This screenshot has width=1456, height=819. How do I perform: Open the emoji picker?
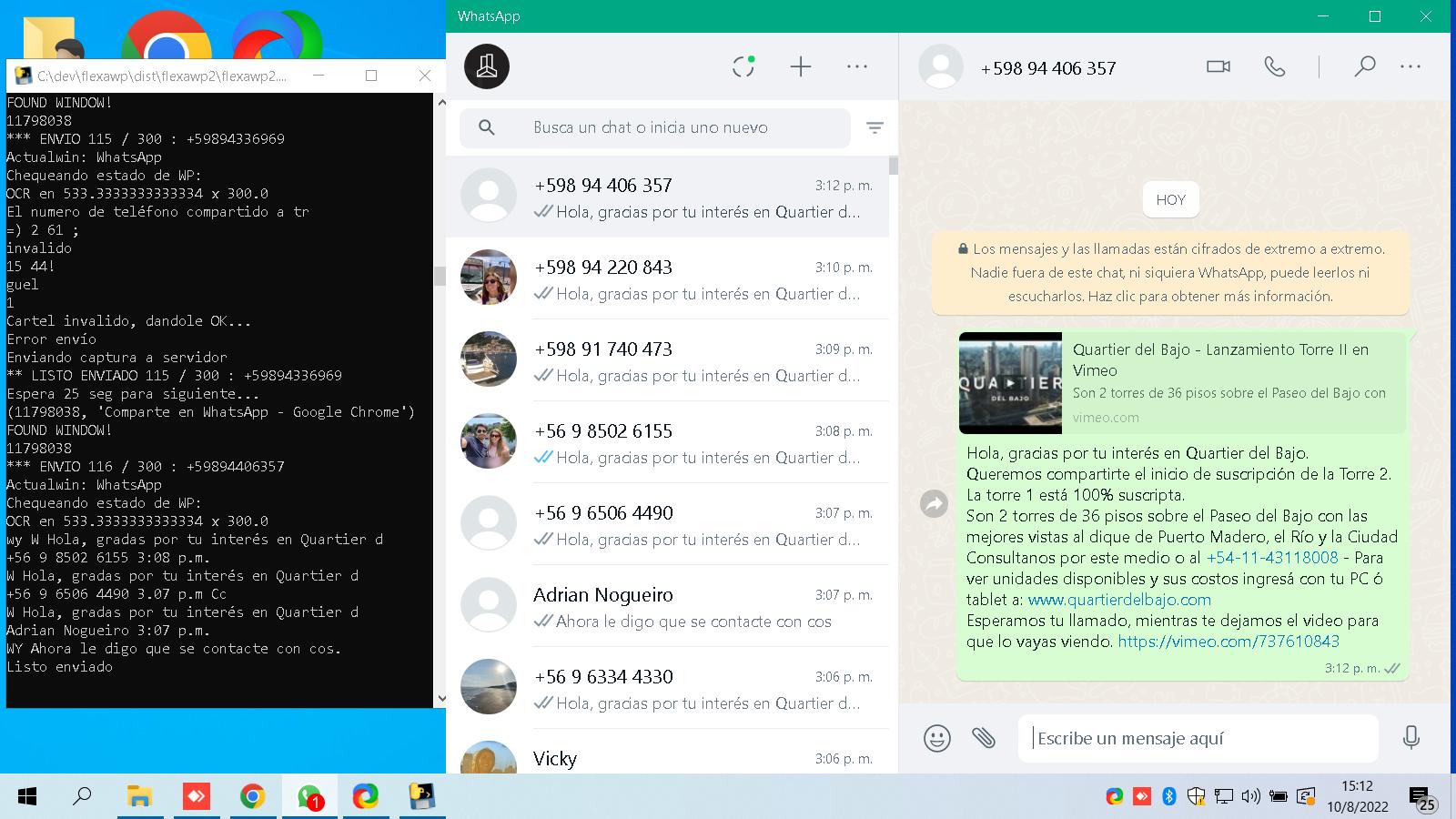[937, 738]
